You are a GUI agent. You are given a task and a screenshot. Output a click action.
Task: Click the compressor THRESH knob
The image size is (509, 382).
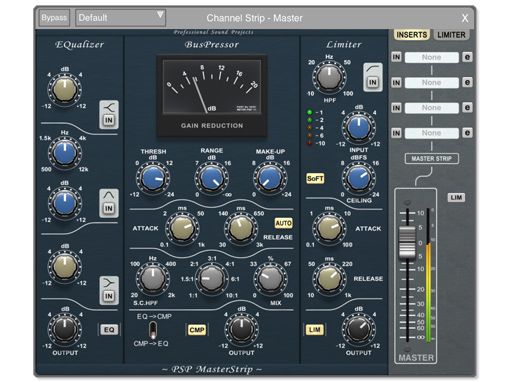(x=153, y=178)
